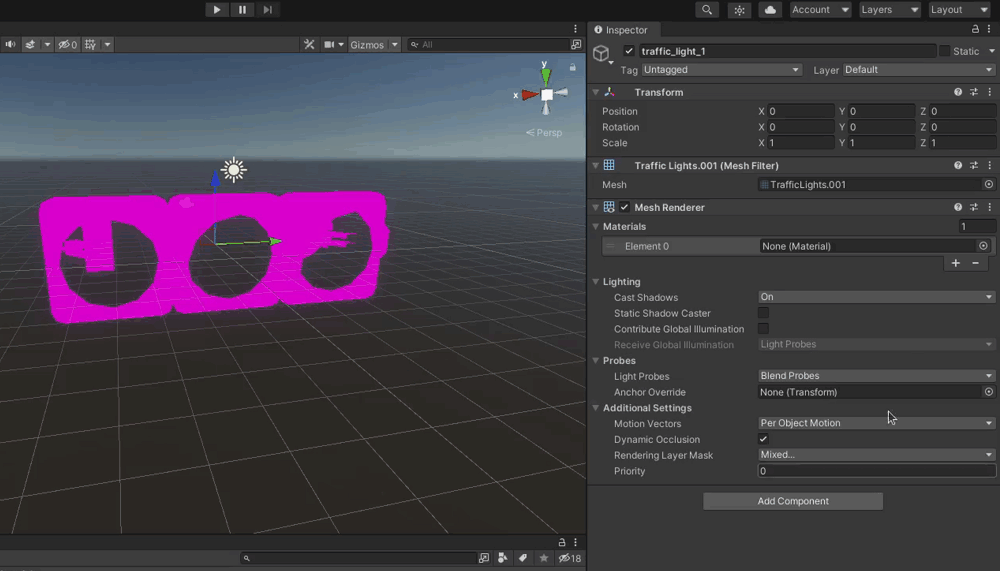Click the Step frame button

click(x=267, y=10)
